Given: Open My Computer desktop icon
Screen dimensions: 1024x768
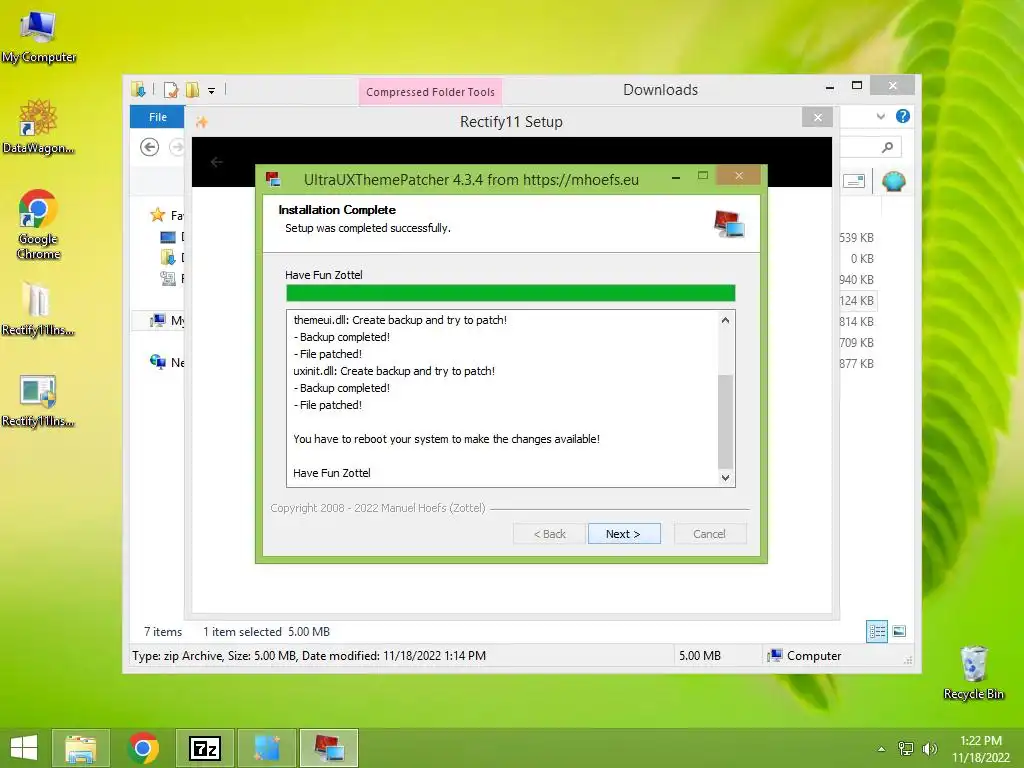Looking at the screenshot, I should coord(38,36).
